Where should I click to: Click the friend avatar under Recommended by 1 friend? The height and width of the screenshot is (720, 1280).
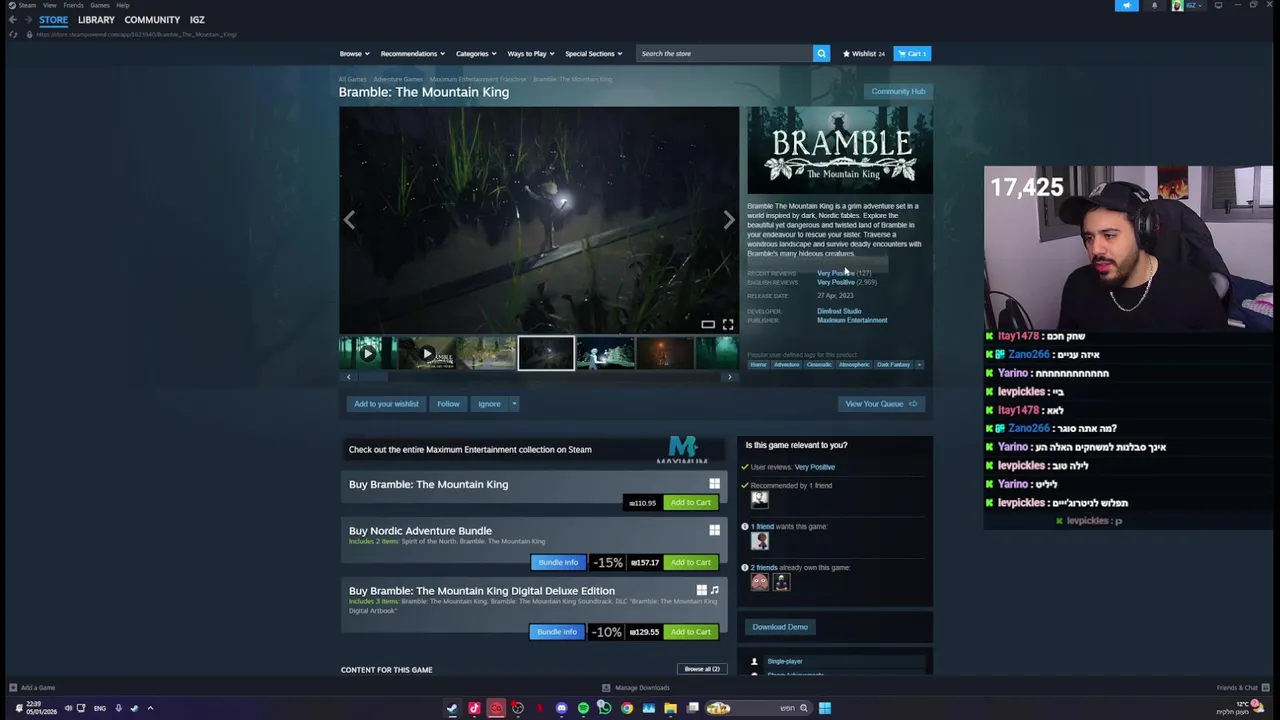pyautogui.click(x=760, y=499)
